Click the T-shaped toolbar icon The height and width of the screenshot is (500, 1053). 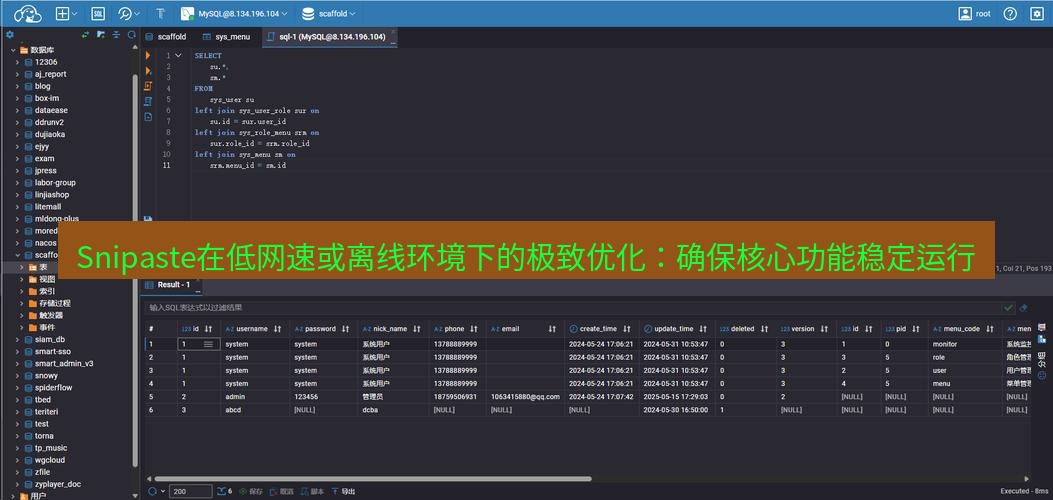[160, 13]
